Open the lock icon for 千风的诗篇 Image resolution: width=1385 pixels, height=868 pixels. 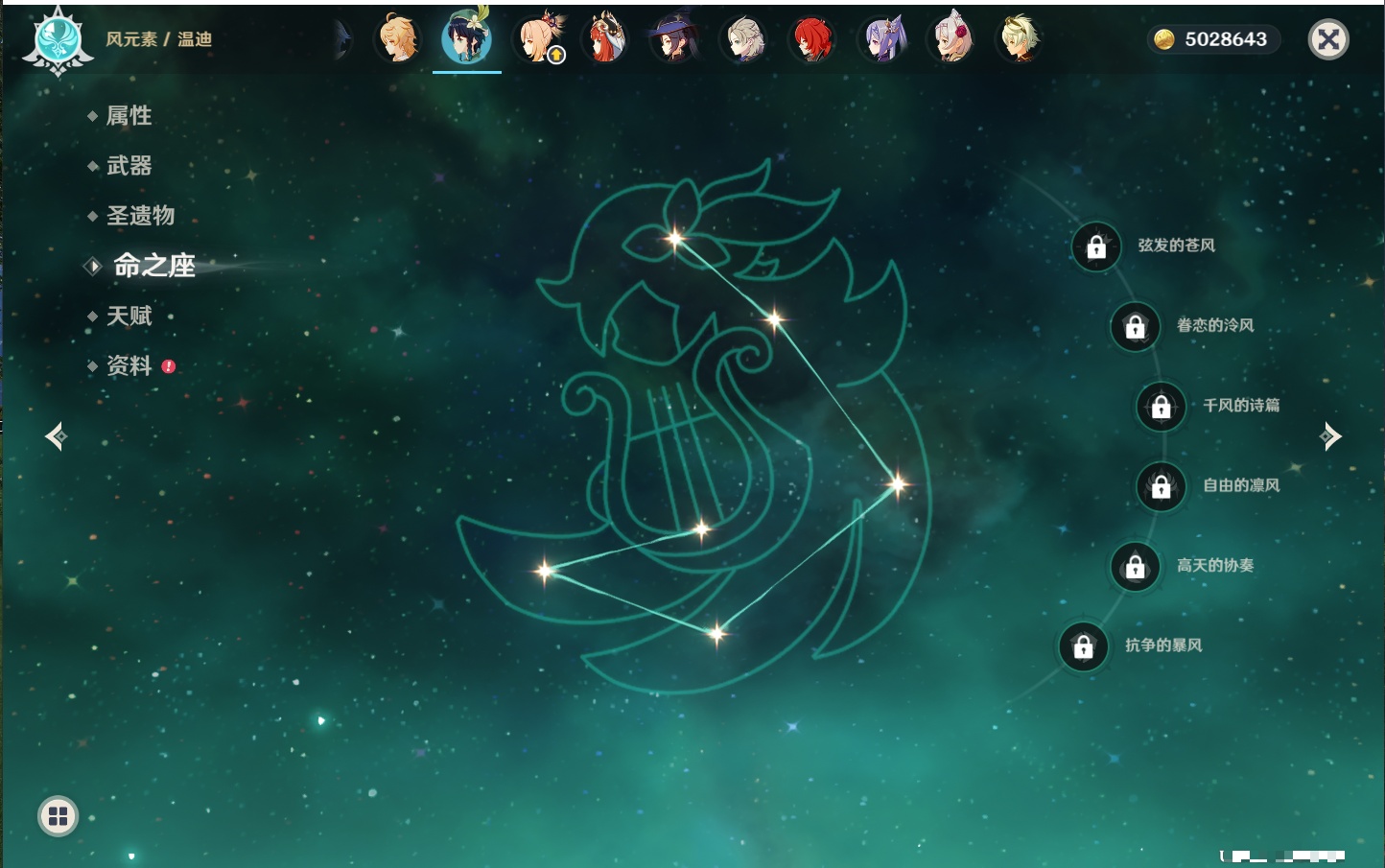tap(1162, 406)
